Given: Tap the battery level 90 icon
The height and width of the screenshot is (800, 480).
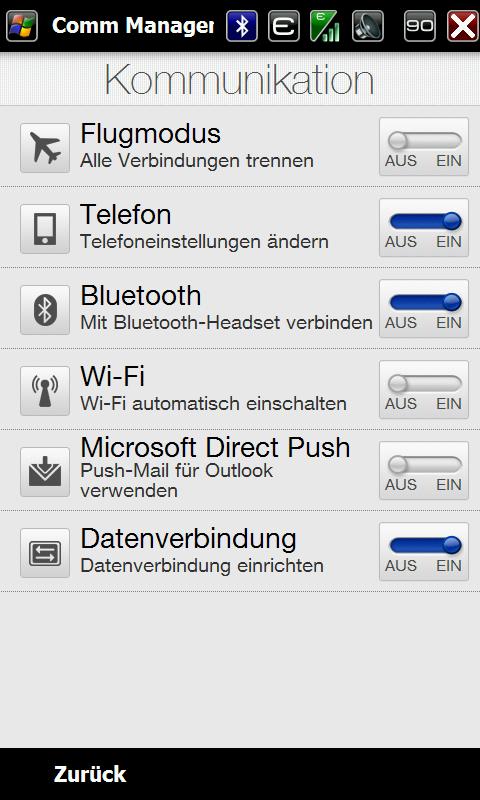Looking at the screenshot, I should click(x=420, y=26).
